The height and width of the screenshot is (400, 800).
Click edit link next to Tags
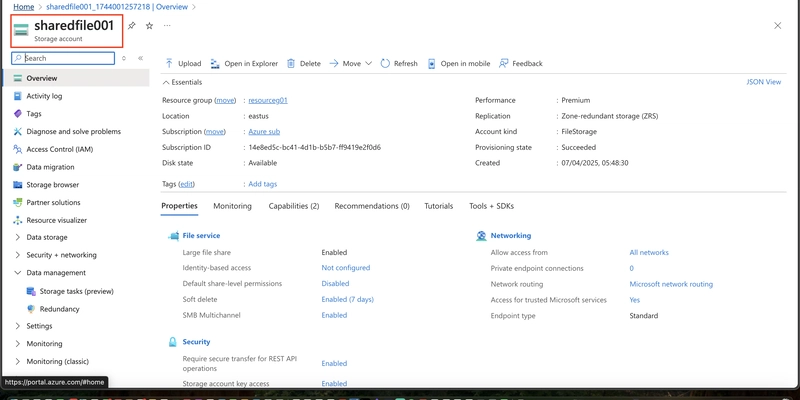coord(187,184)
